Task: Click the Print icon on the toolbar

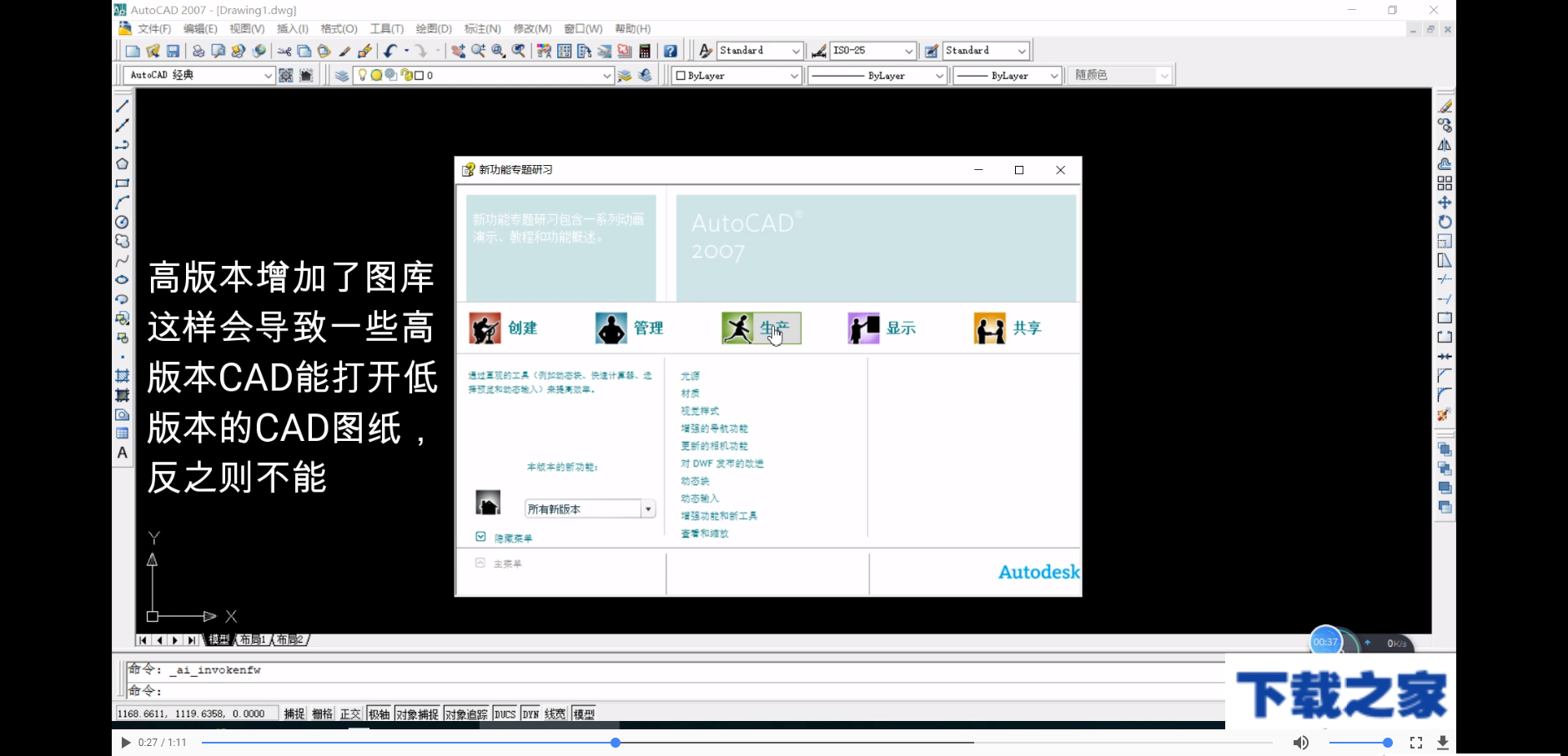Action: 198,50
